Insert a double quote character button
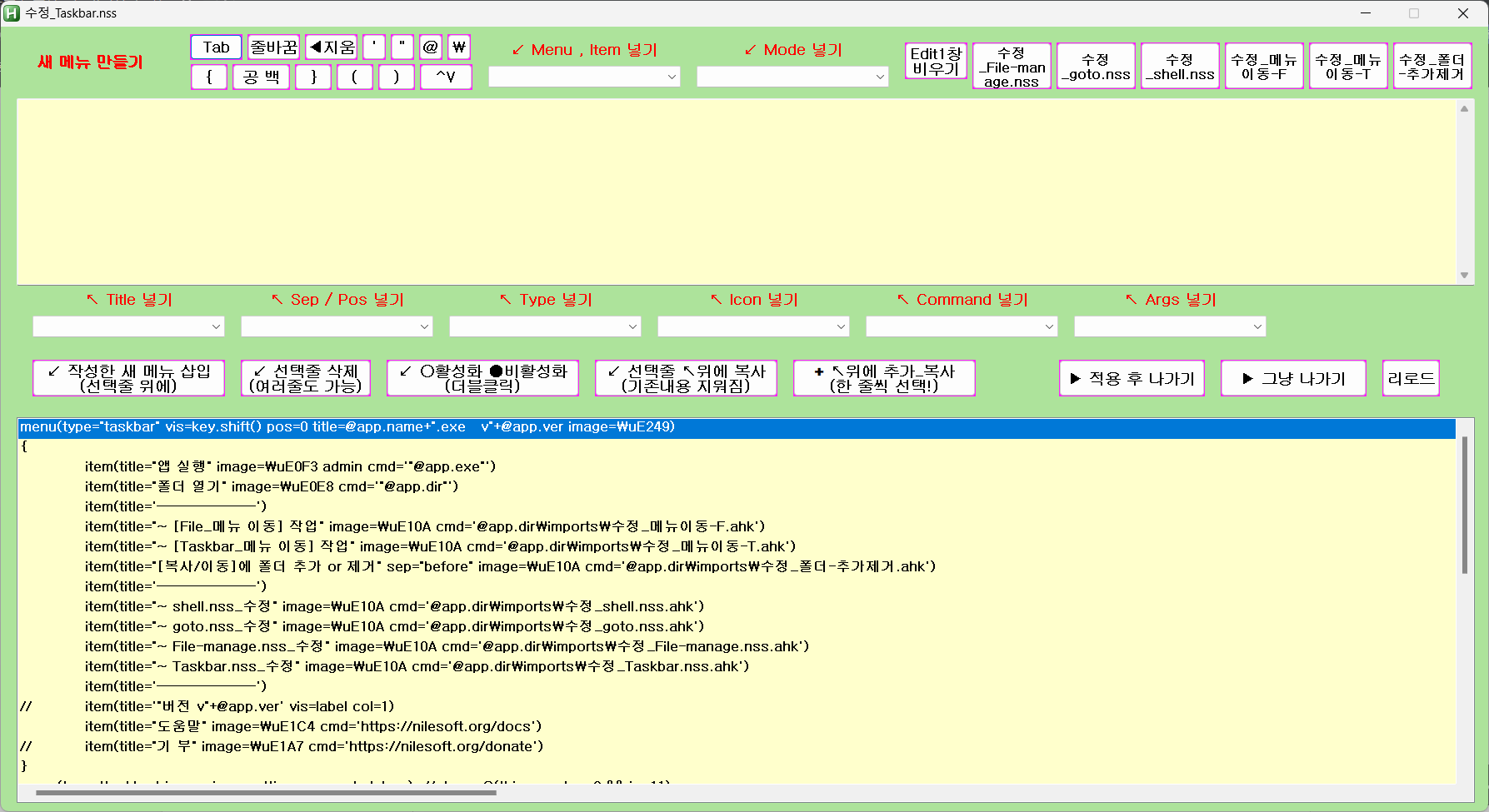The width and height of the screenshot is (1489, 812). pos(402,47)
